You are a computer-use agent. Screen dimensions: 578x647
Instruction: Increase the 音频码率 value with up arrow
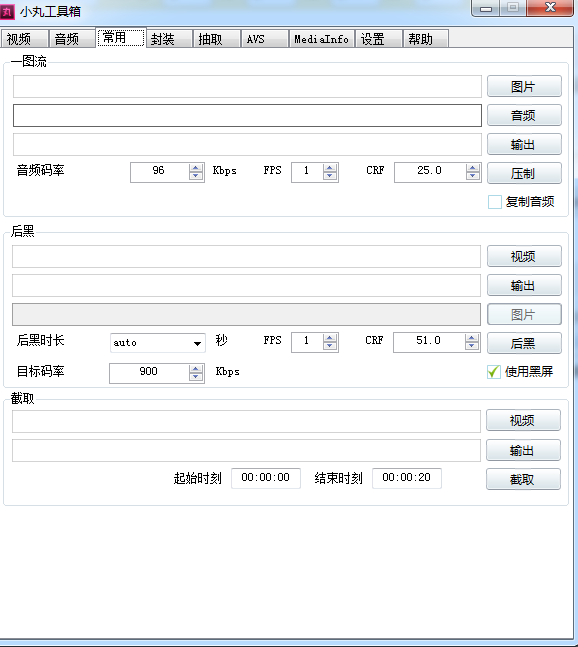(x=196, y=167)
